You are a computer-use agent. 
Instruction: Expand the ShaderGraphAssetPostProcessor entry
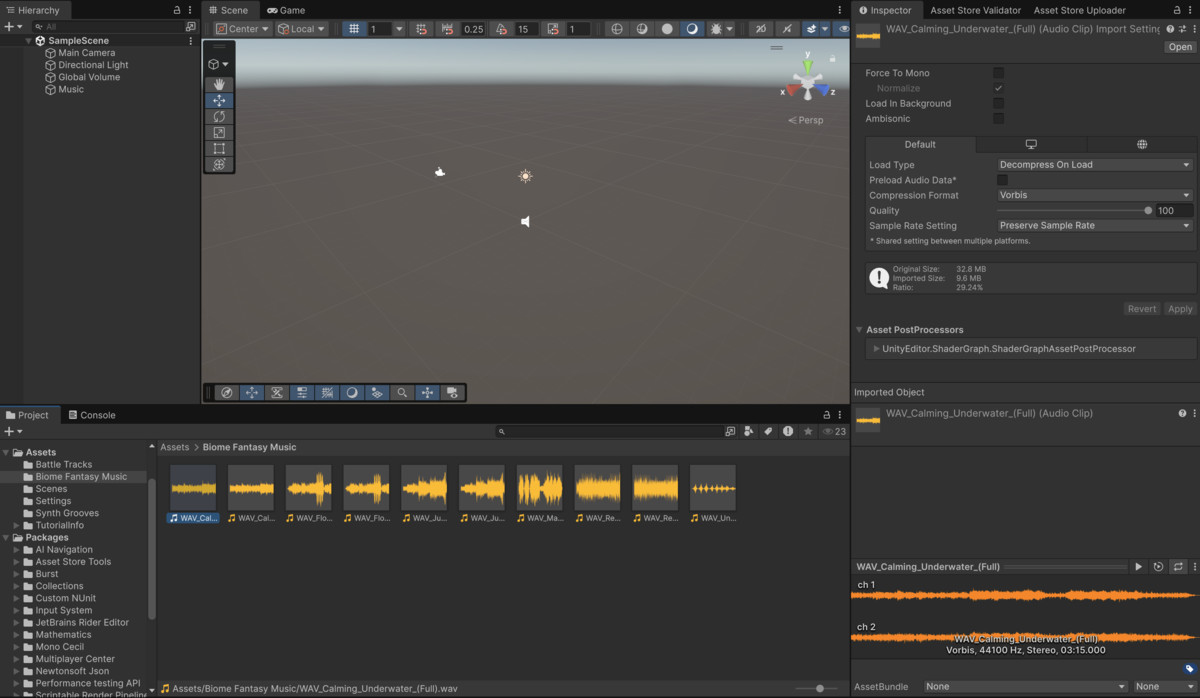click(876, 349)
